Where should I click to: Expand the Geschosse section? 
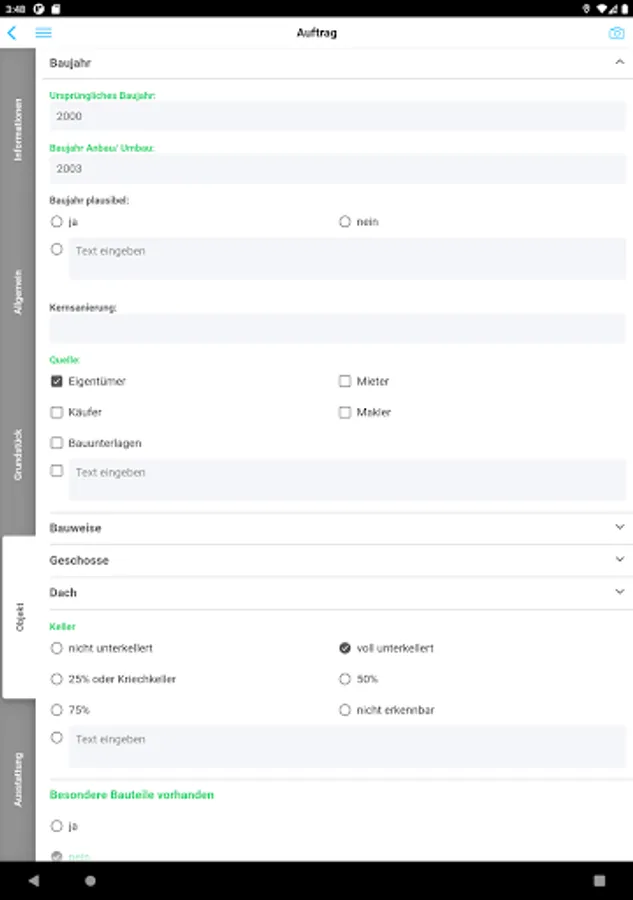click(620, 560)
